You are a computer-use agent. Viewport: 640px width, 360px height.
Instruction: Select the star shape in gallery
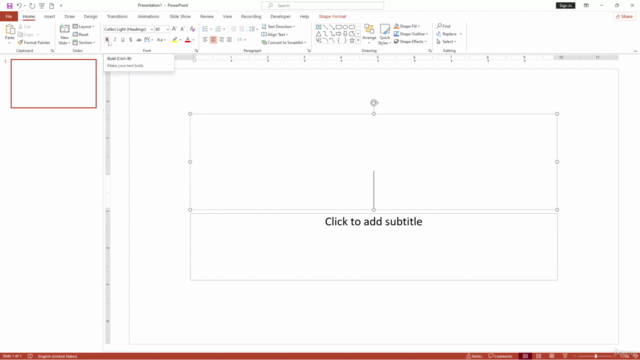[352, 40]
